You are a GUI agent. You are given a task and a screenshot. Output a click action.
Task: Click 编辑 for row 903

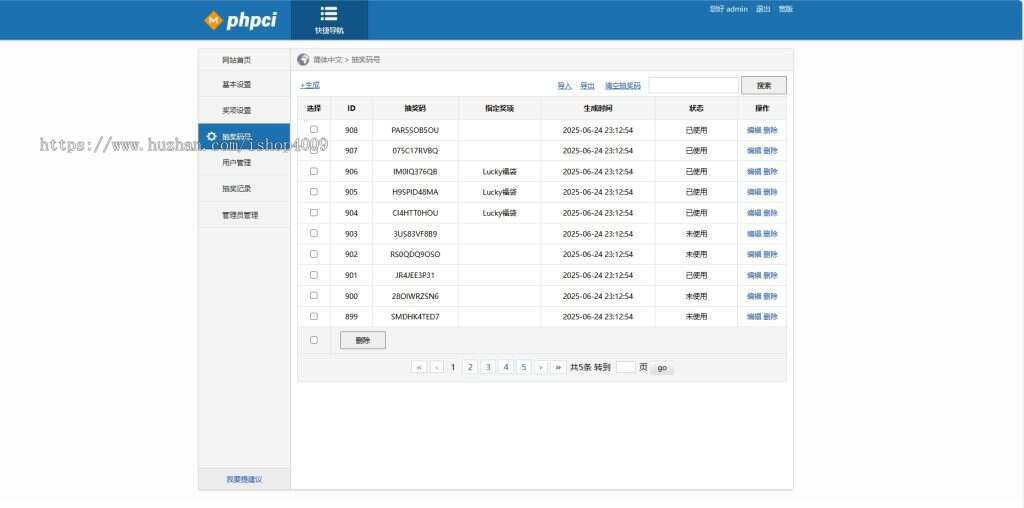click(x=754, y=234)
